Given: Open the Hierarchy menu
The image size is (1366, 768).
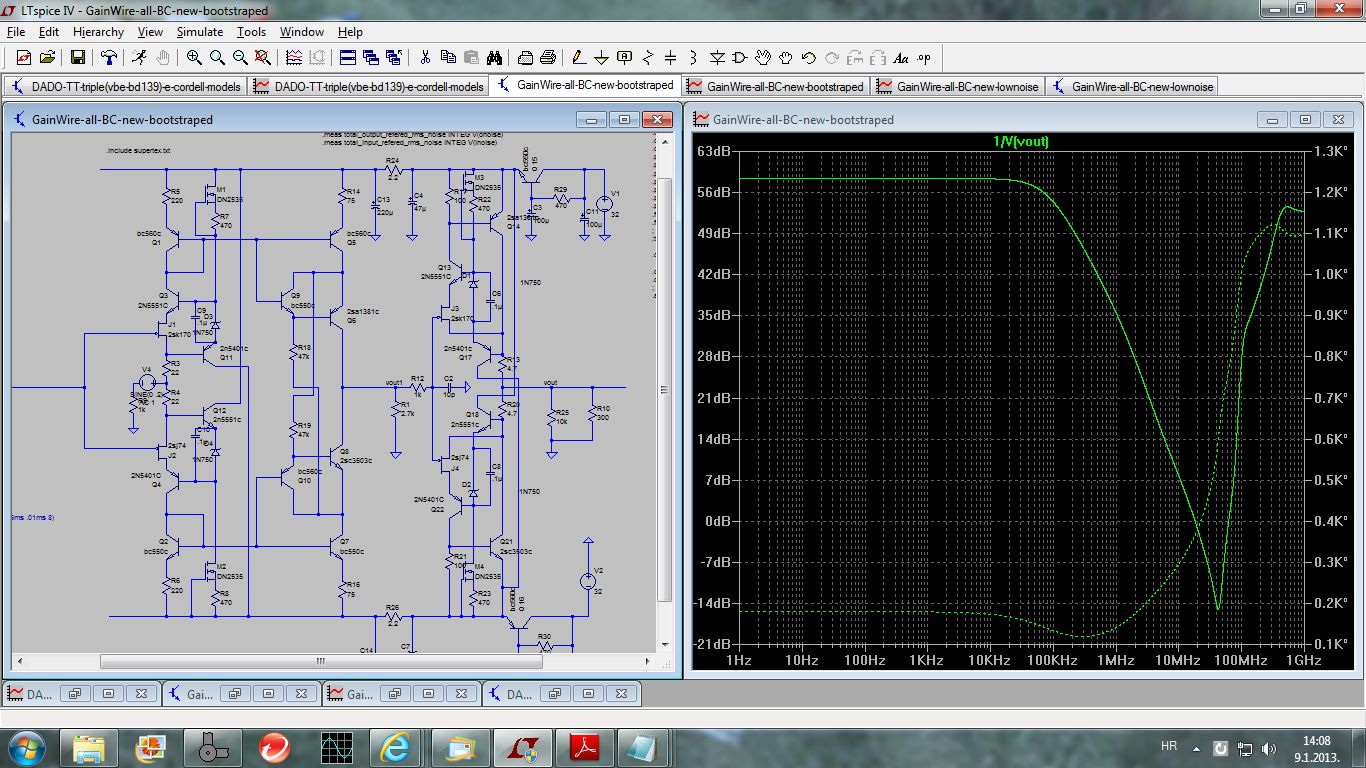Looking at the screenshot, I should [98, 32].
